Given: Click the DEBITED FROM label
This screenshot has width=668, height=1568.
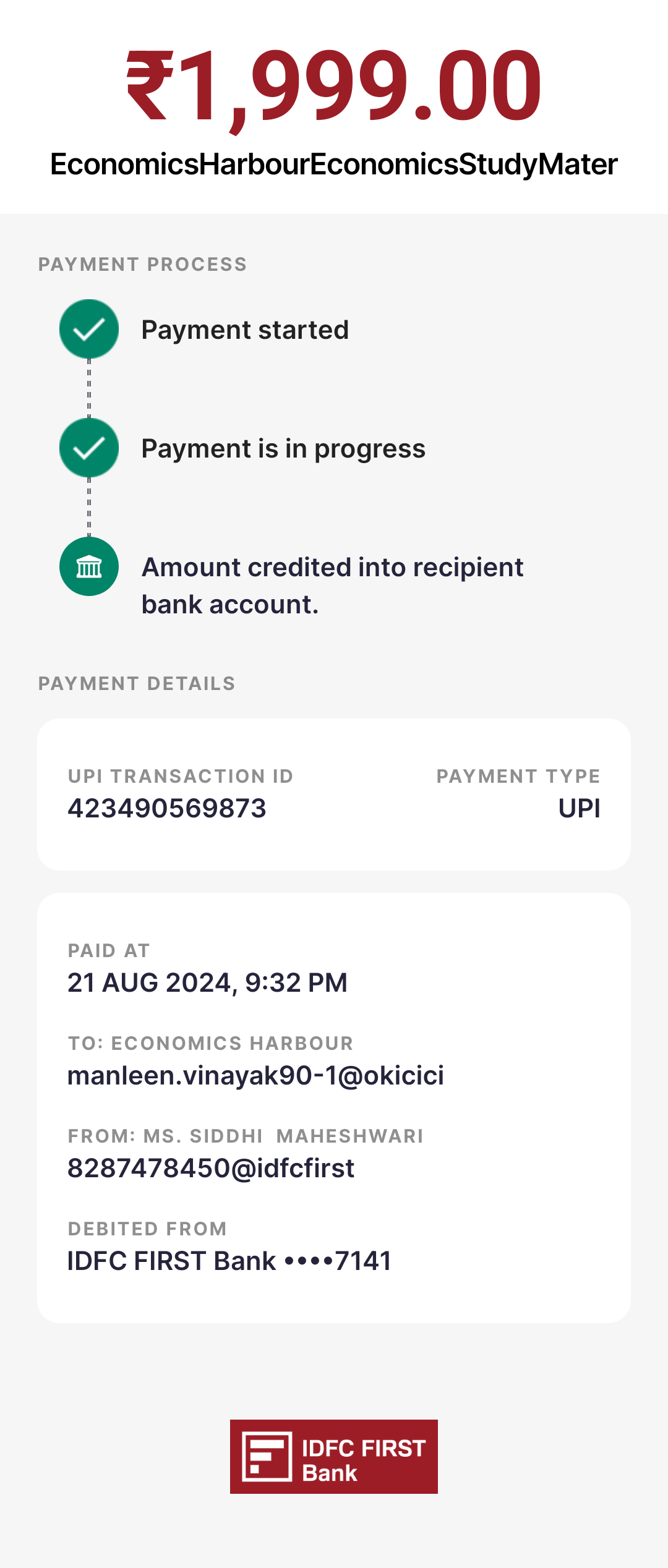Looking at the screenshot, I should tap(147, 1229).
